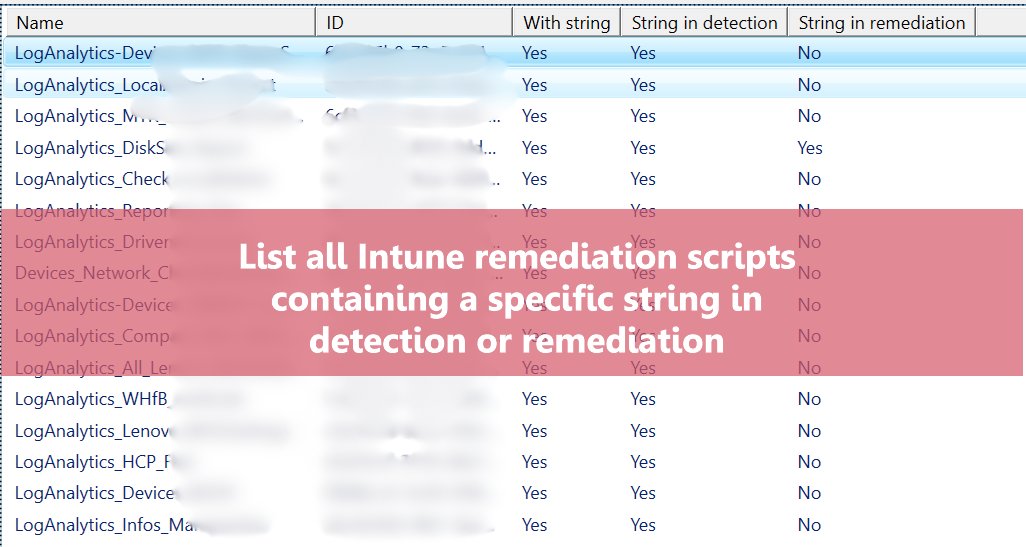1026x547 pixels.
Task: Select the LogAnalytics_Local script row name
Action: coord(90,85)
